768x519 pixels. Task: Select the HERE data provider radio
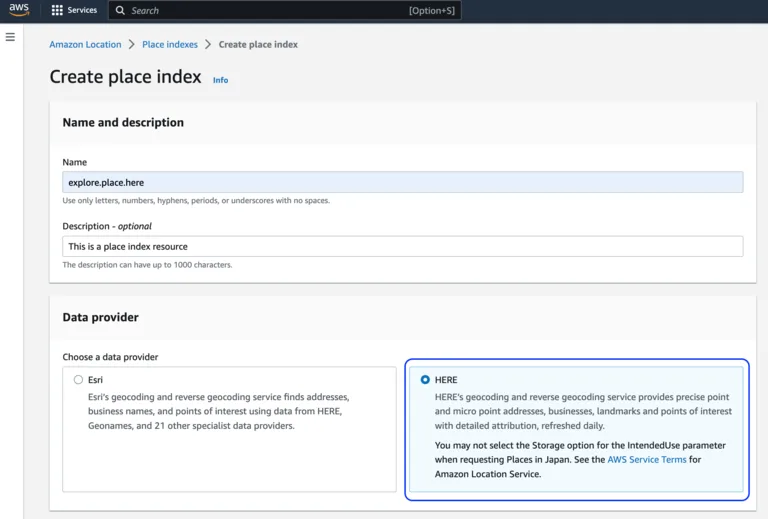tap(425, 379)
